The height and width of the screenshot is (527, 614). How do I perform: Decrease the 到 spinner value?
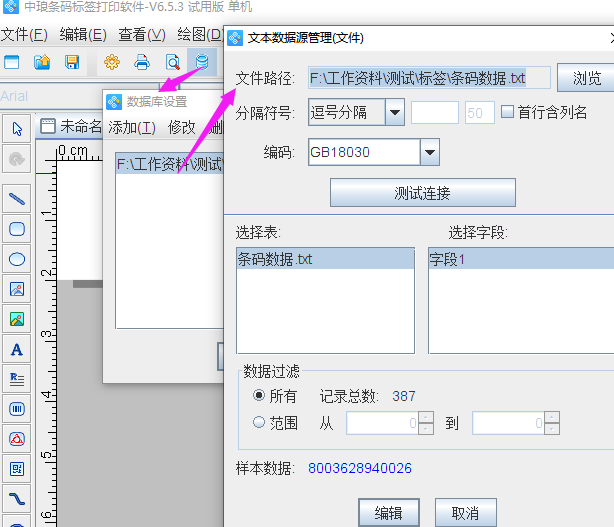point(552,429)
